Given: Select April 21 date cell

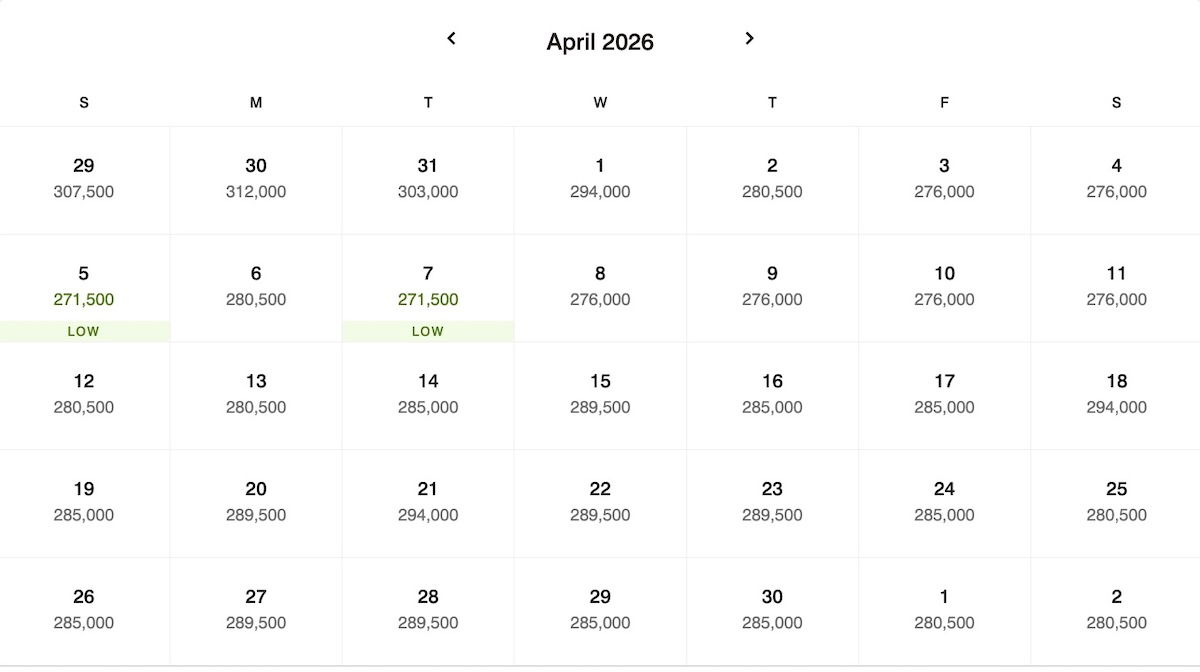Looking at the screenshot, I should tap(428, 503).
